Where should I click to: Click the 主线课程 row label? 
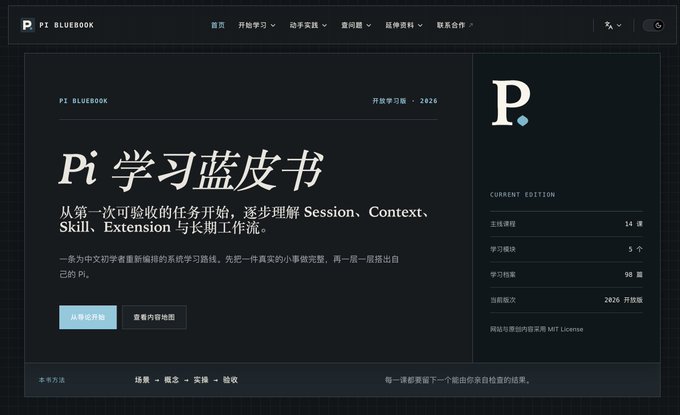pyautogui.click(x=503, y=224)
